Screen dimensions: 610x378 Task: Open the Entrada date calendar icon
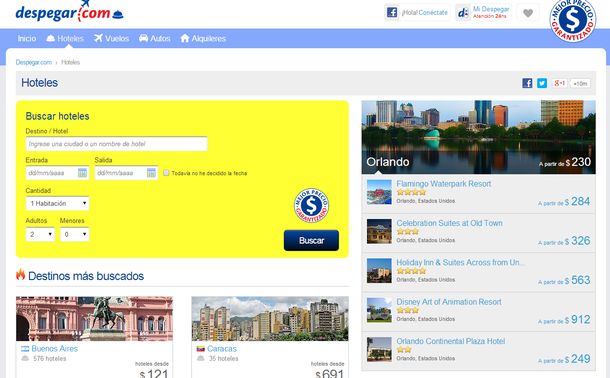[82, 173]
